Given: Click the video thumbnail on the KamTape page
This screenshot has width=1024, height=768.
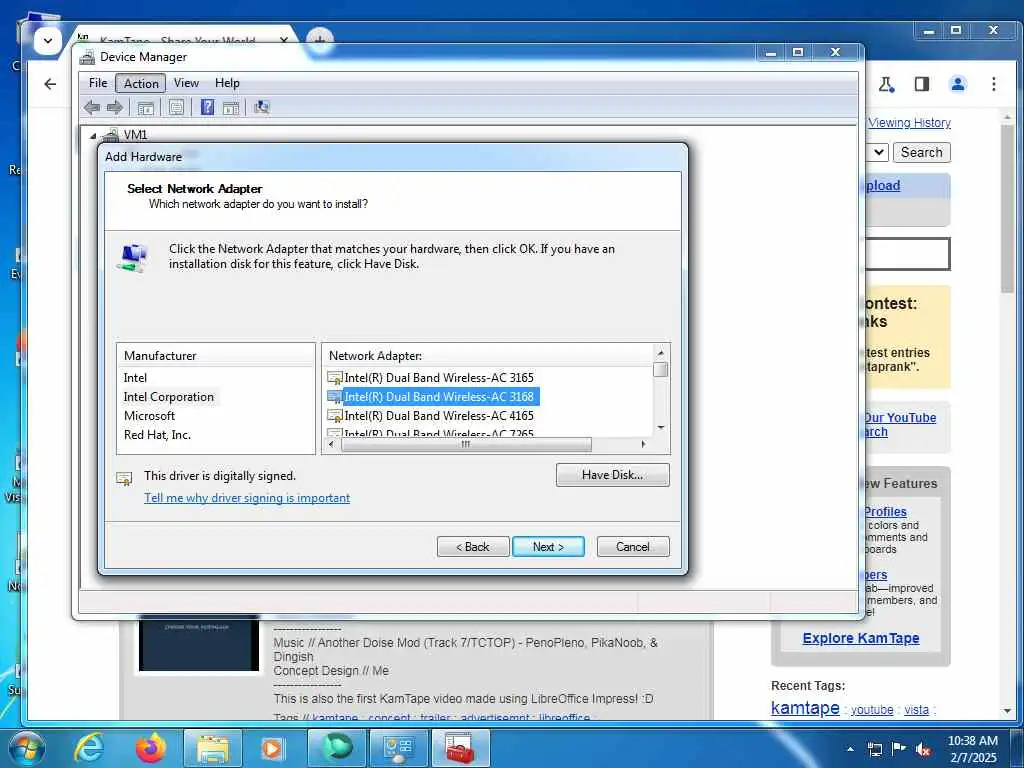Looking at the screenshot, I should pyautogui.click(x=199, y=643).
